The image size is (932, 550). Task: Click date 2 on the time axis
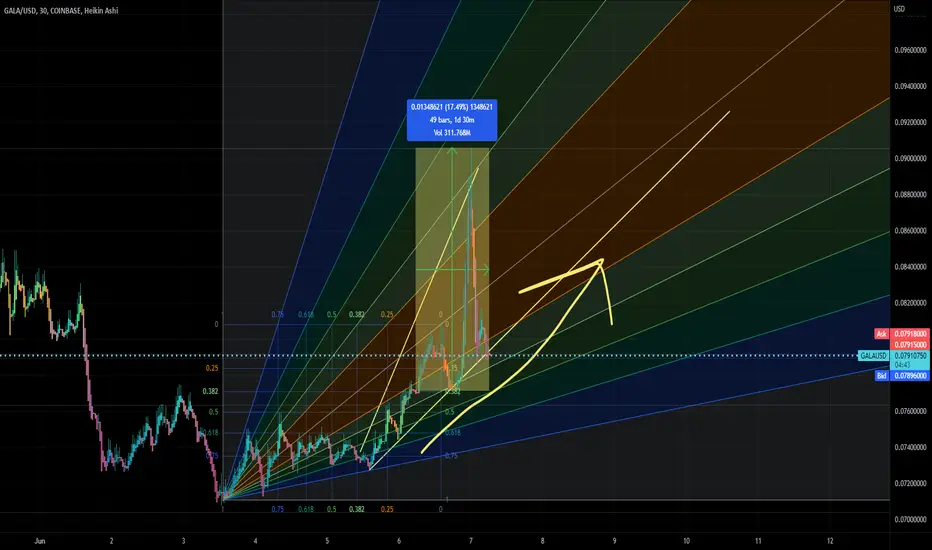[111, 541]
